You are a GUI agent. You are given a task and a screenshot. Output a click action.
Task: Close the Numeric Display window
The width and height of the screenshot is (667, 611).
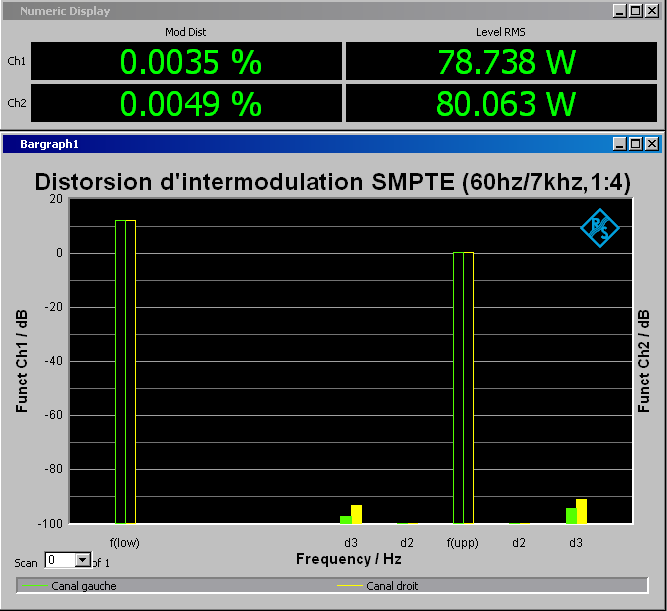click(x=652, y=11)
